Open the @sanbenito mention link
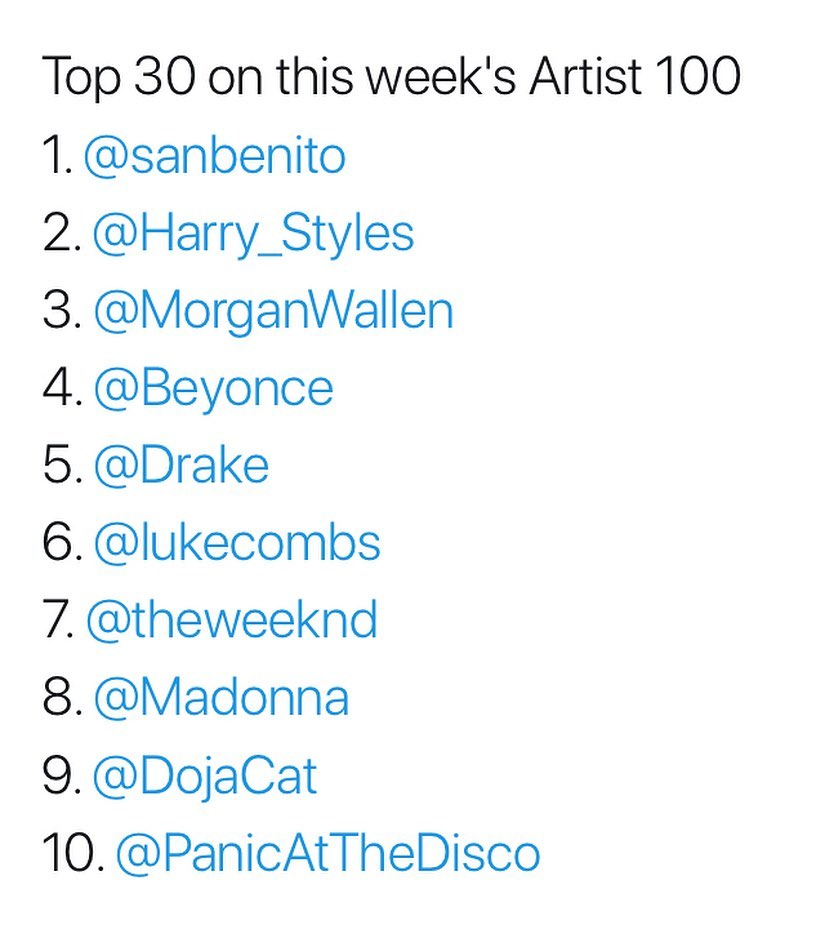Image resolution: width=825 pixels, height=938 pixels. coord(214,157)
